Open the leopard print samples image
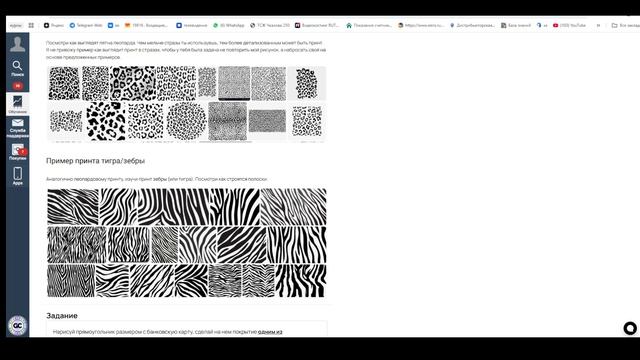 click(187, 104)
